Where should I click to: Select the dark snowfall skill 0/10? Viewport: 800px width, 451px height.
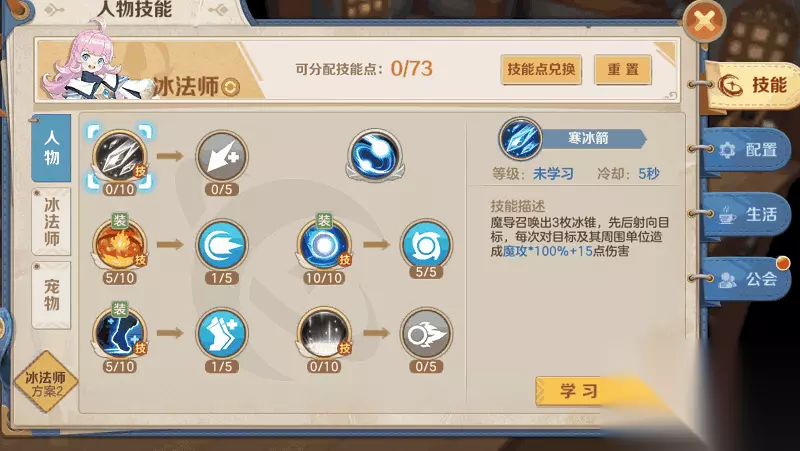point(324,333)
